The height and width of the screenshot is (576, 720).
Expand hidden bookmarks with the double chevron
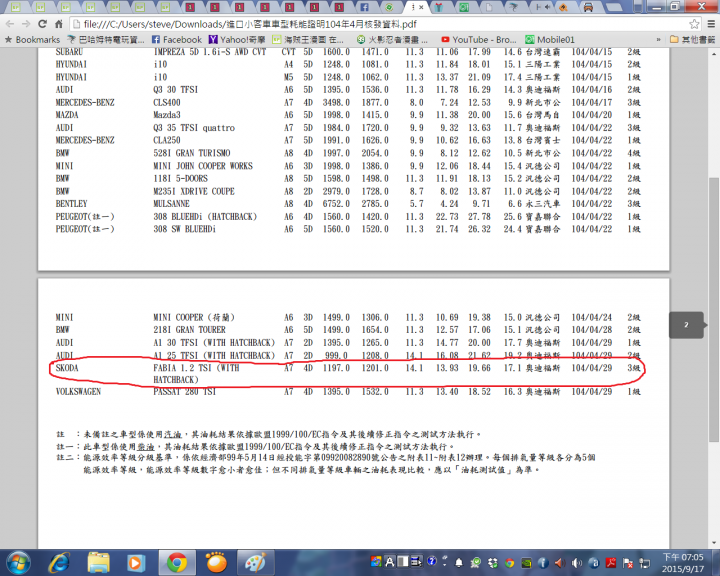658,40
